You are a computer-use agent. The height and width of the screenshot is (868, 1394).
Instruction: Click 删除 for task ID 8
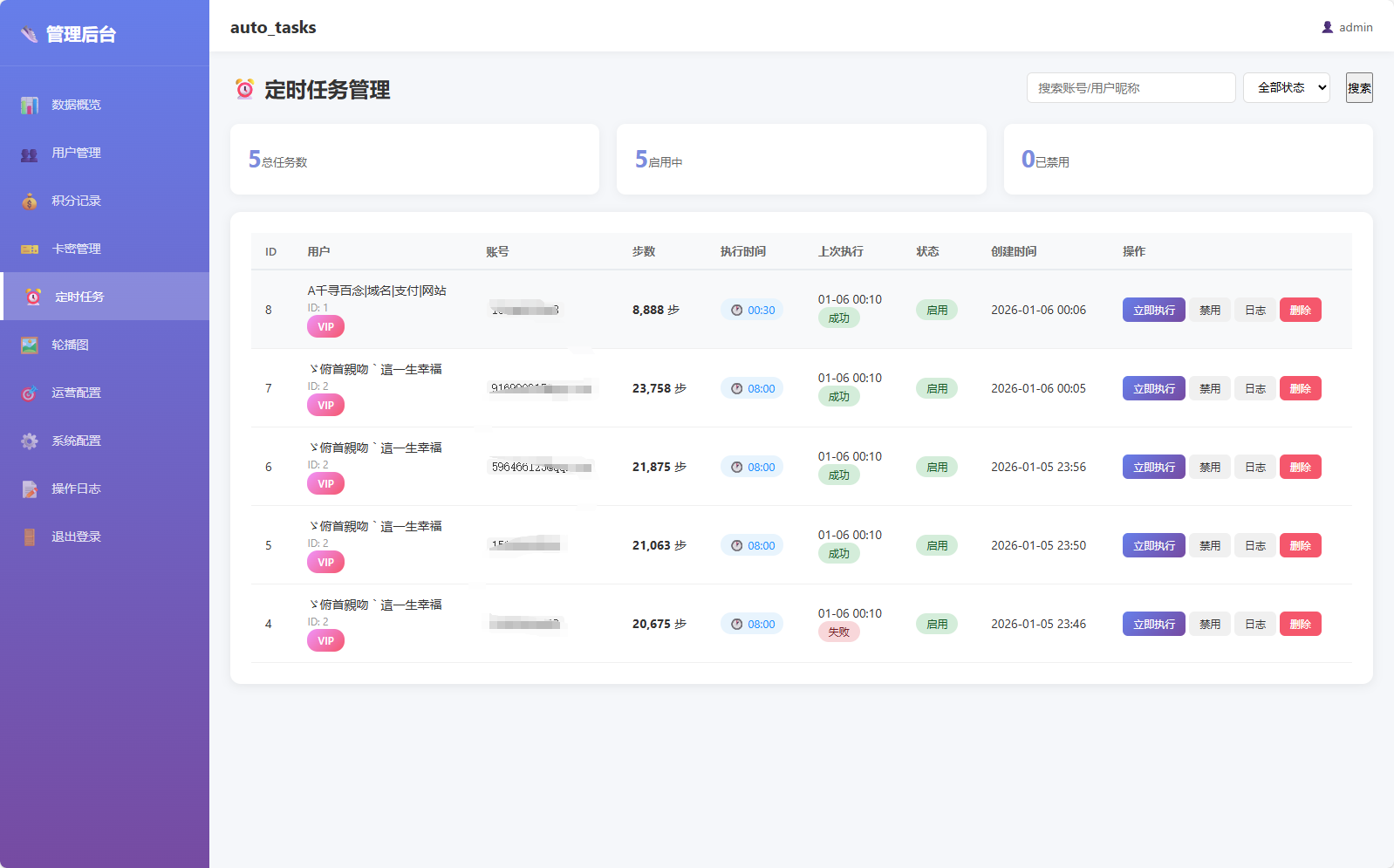tap(1301, 310)
